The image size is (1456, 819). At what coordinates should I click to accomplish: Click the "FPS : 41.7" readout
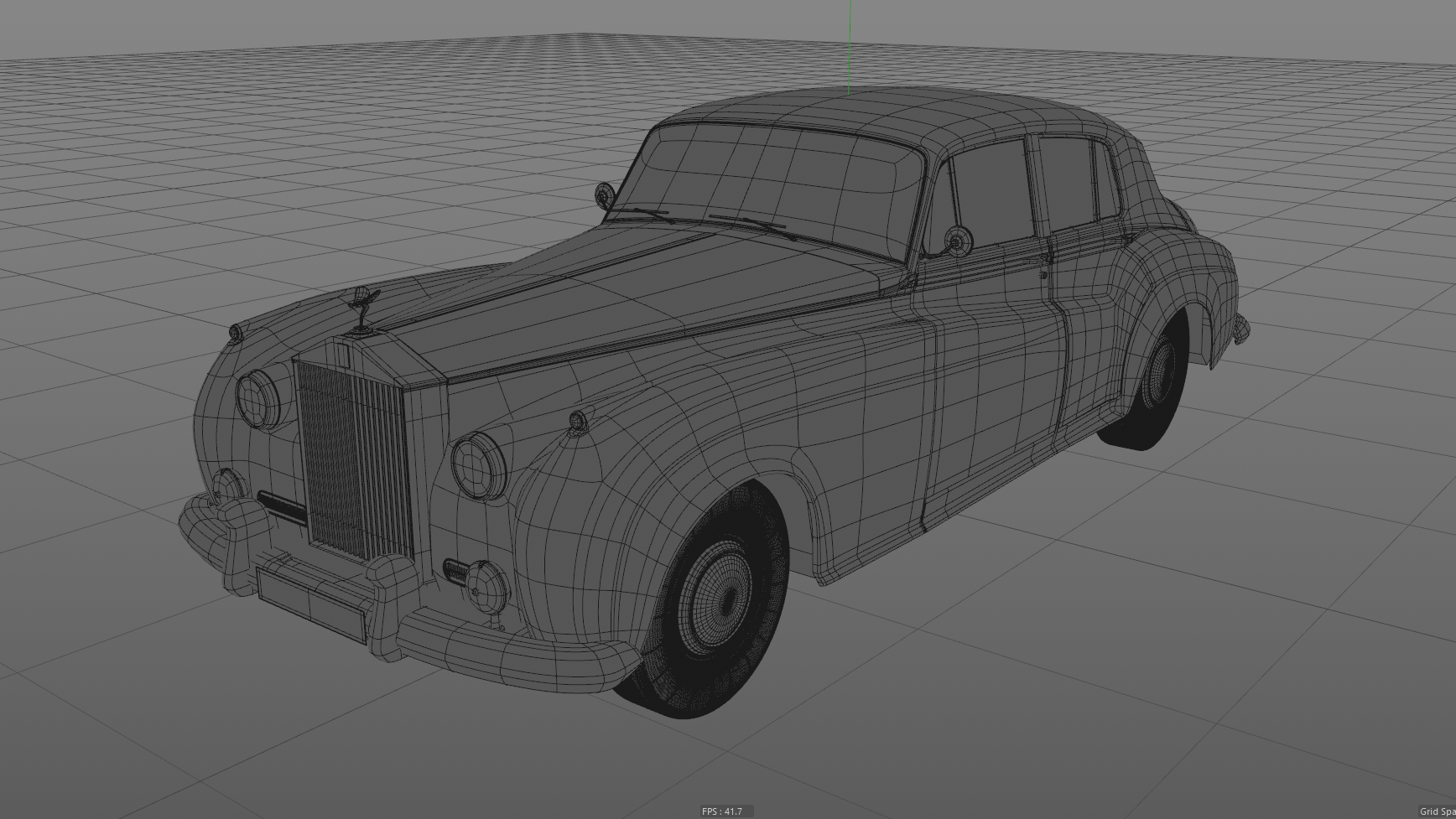[722, 811]
